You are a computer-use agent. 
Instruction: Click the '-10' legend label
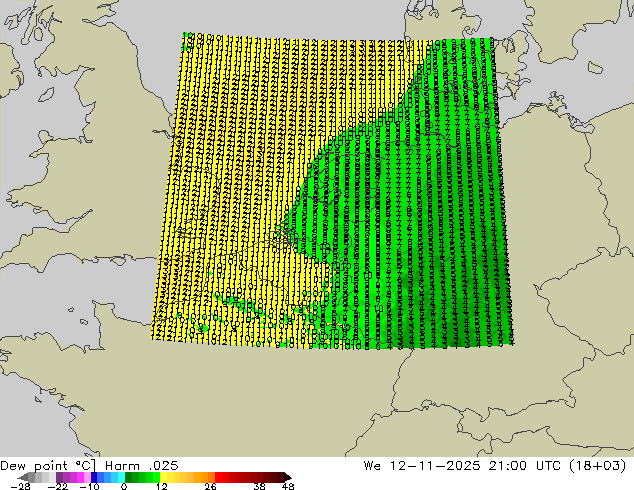(89, 486)
